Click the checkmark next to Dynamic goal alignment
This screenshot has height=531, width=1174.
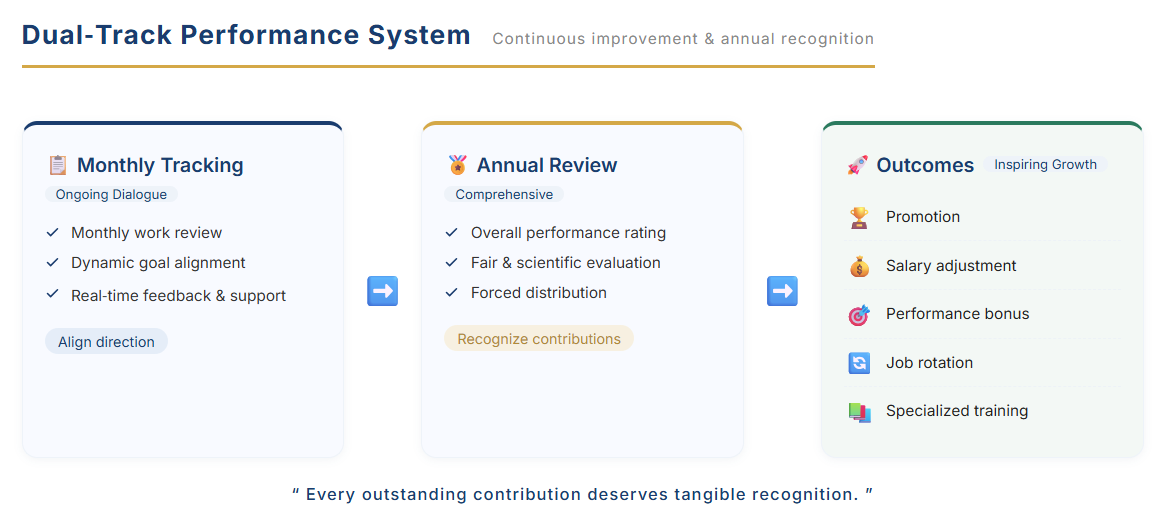52,263
